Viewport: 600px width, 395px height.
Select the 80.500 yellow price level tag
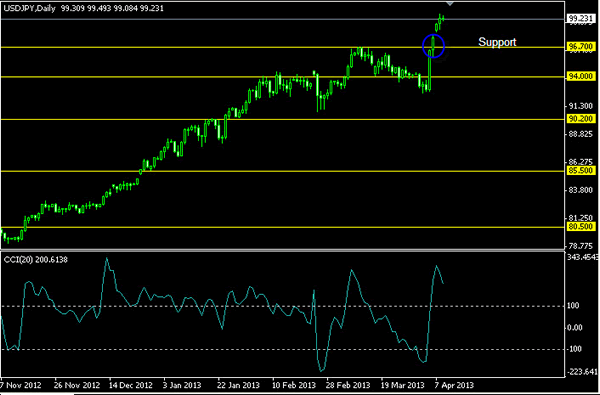(581, 227)
